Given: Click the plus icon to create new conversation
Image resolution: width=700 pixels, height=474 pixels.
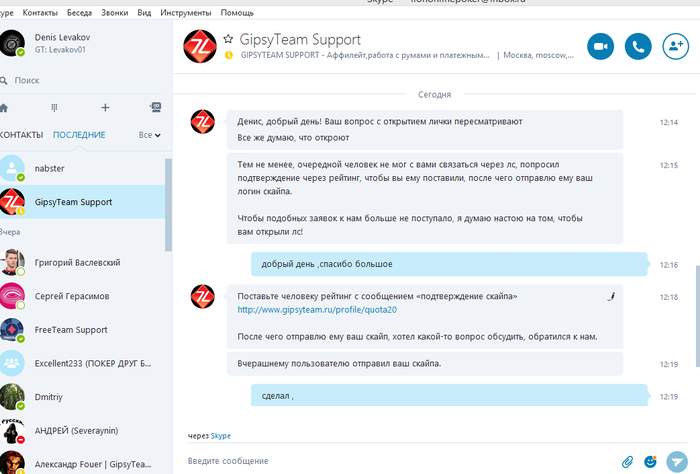Looking at the screenshot, I should point(105,108).
